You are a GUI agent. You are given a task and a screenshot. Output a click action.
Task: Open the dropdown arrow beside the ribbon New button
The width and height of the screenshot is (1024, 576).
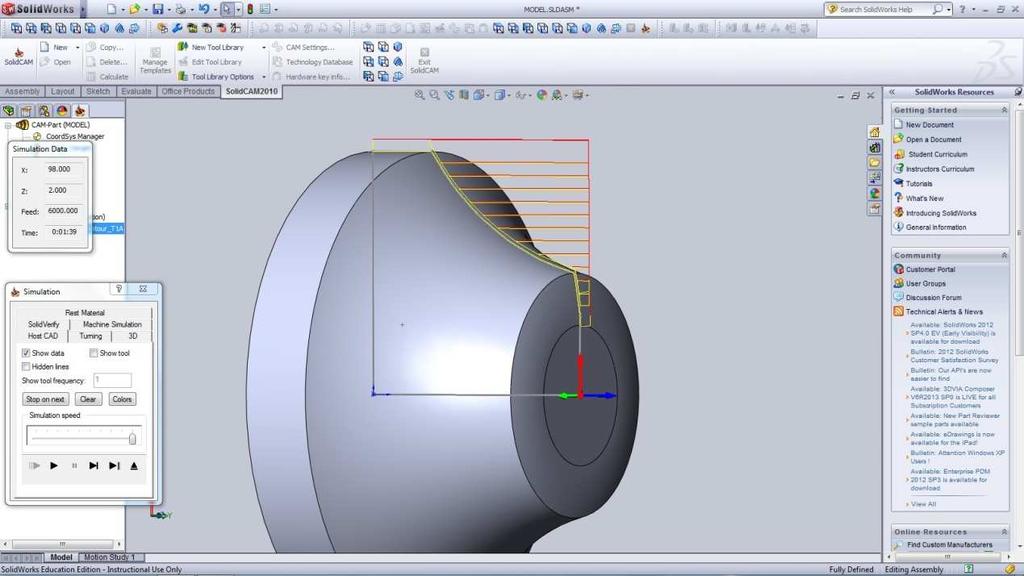(x=77, y=48)
